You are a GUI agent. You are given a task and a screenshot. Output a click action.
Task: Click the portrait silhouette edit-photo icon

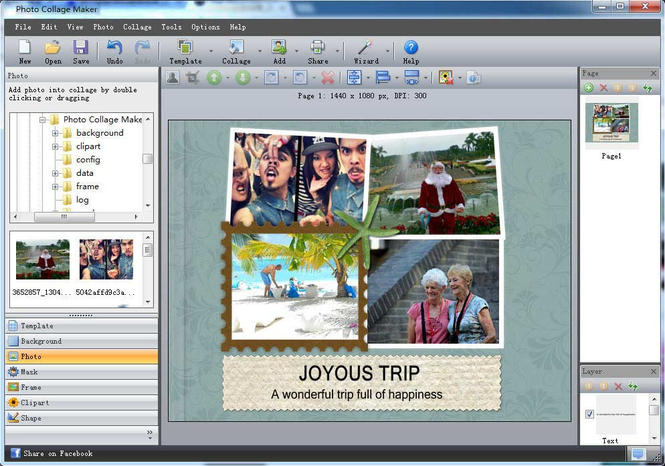pyautogui.click(x=172, y=78)
